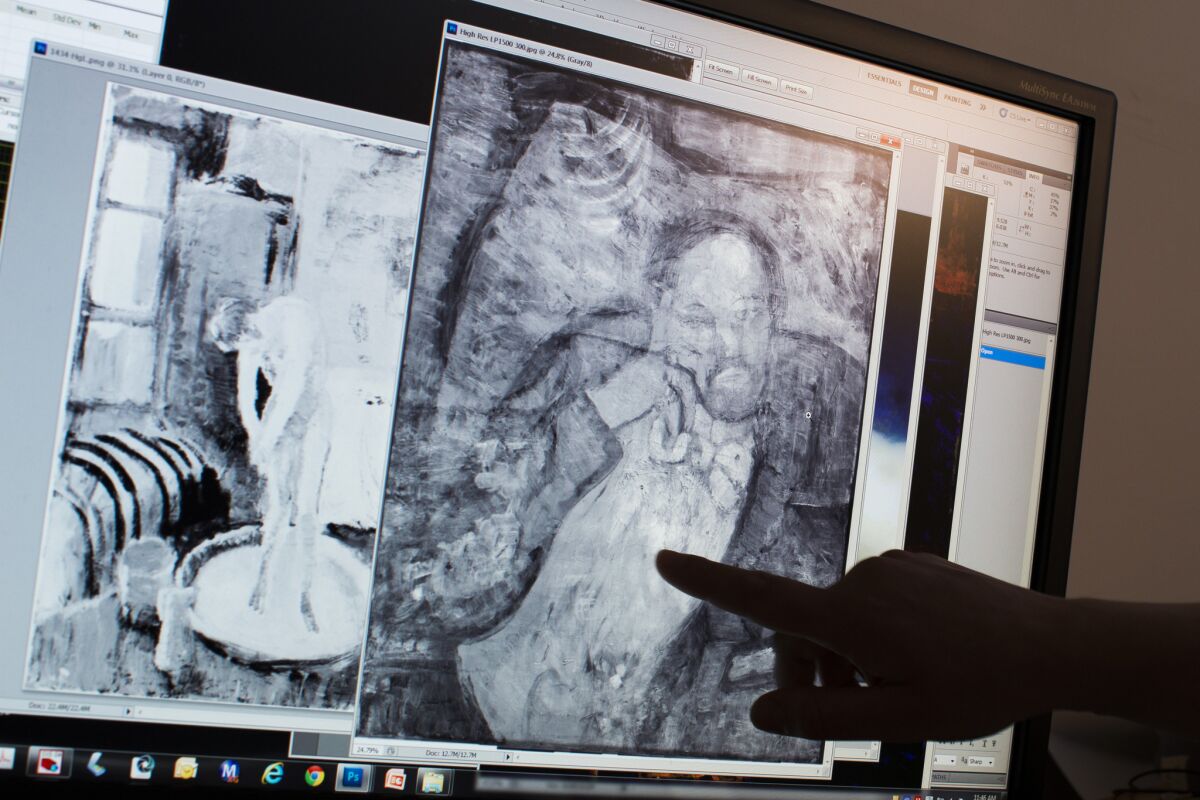The width and height of the screenshot is (1200, 800).
Task: Open status bar arrow menu of High Res window
Action: [508, 756]
